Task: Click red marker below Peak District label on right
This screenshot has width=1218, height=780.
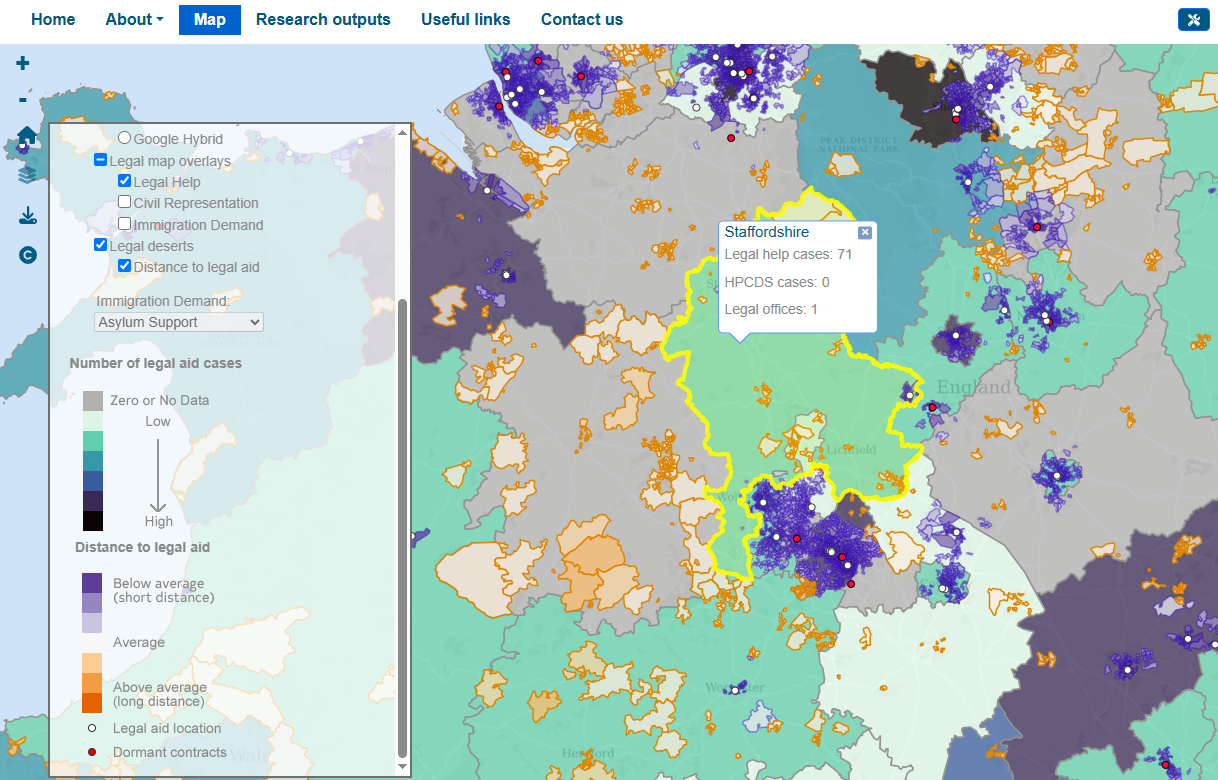Action: pos(1037,227)
